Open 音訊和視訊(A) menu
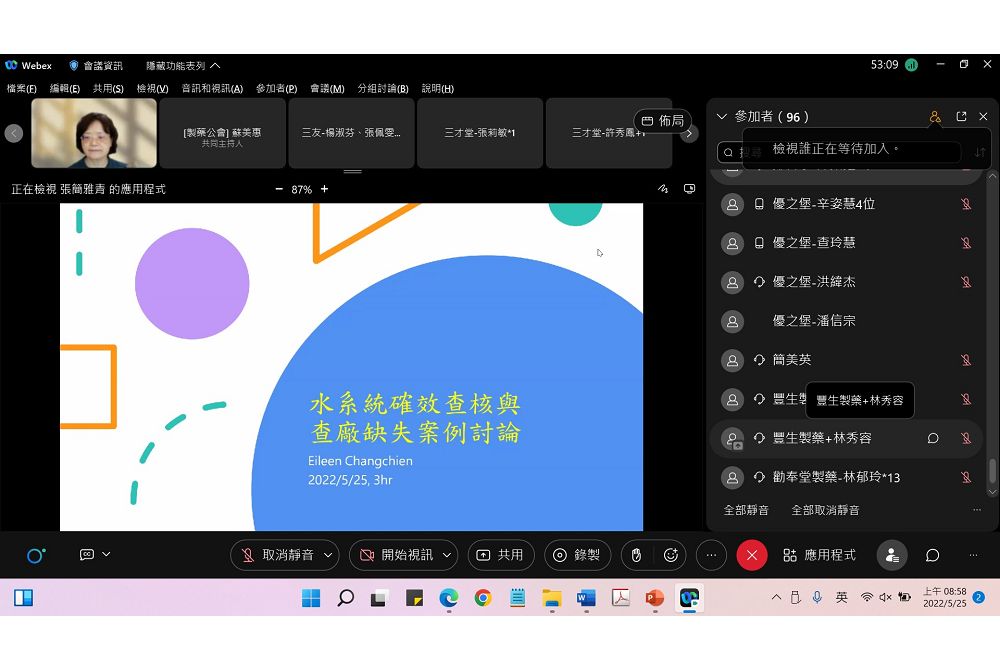The width and height of the screenshot is (1000, 670). point(212,89)
